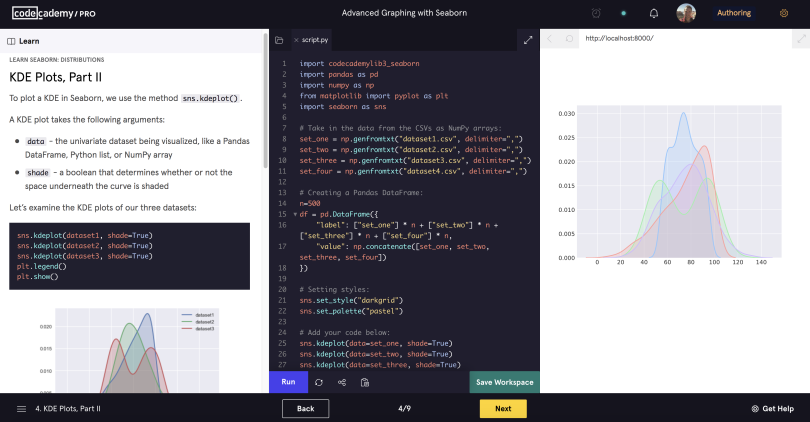Click the 'KDE Plots, Part II' heading
This screenshot has width=810, height=422.
click(55, 77)
